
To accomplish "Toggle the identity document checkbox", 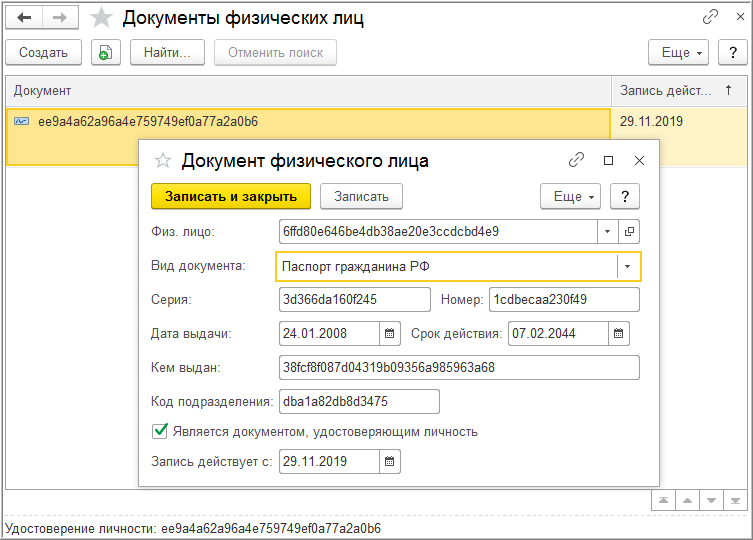I will (159, 432).
